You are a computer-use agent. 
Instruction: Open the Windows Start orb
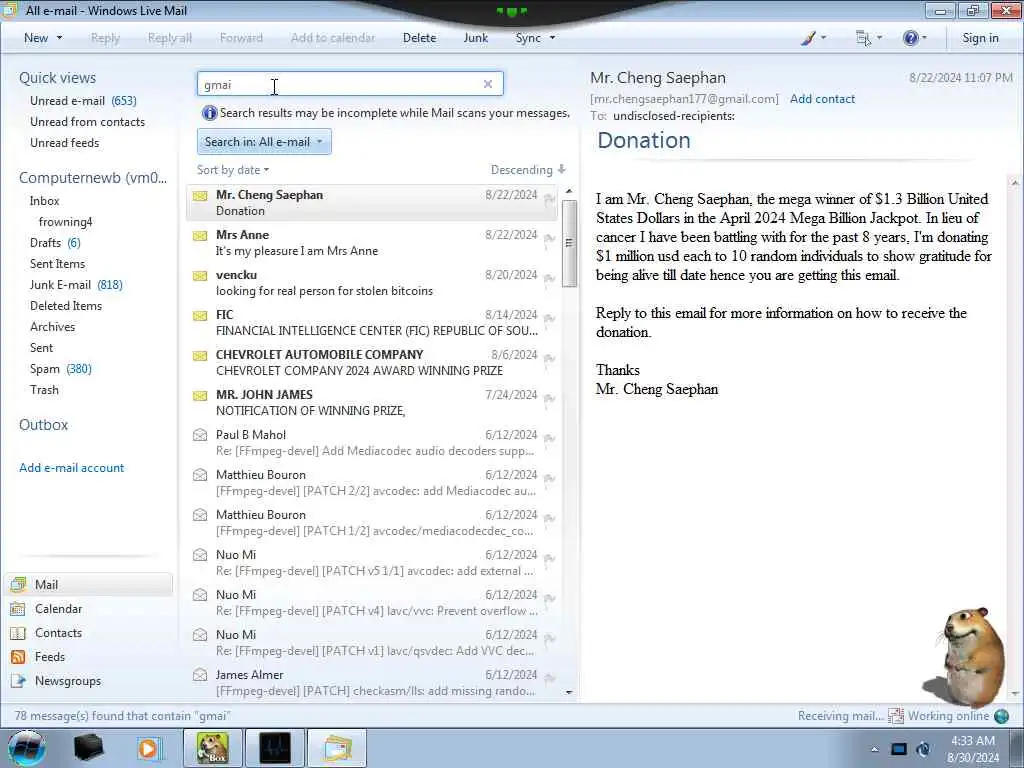[x=26, y=748]
